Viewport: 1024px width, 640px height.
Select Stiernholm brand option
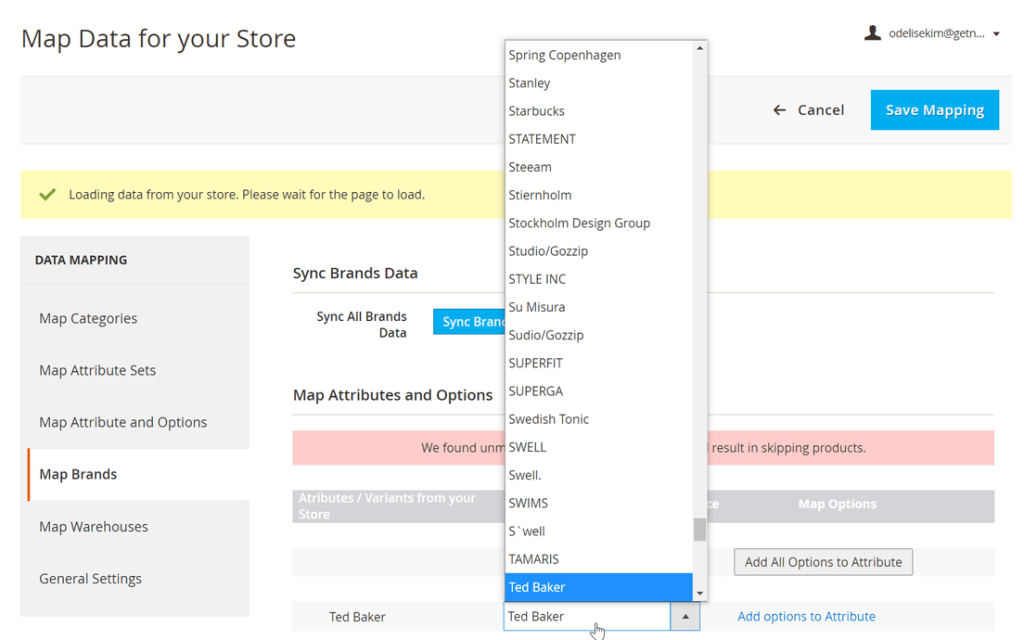(599, 195)
